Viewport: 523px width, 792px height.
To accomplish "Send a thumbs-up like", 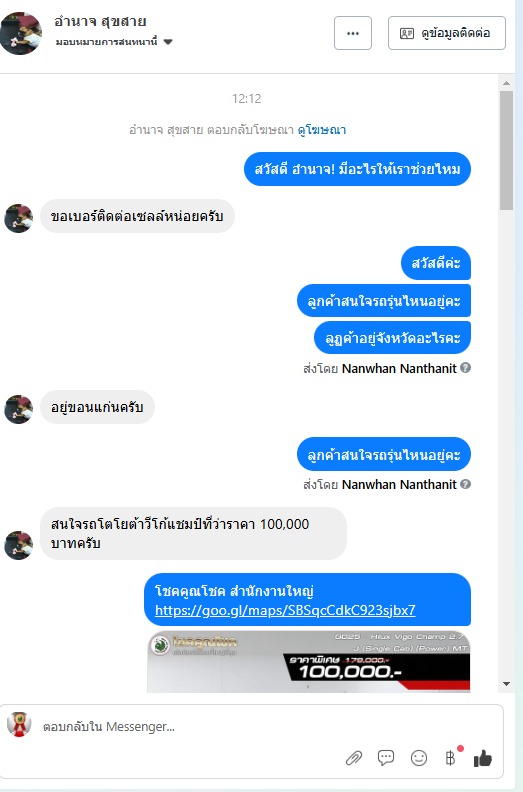I will [483, 758].
